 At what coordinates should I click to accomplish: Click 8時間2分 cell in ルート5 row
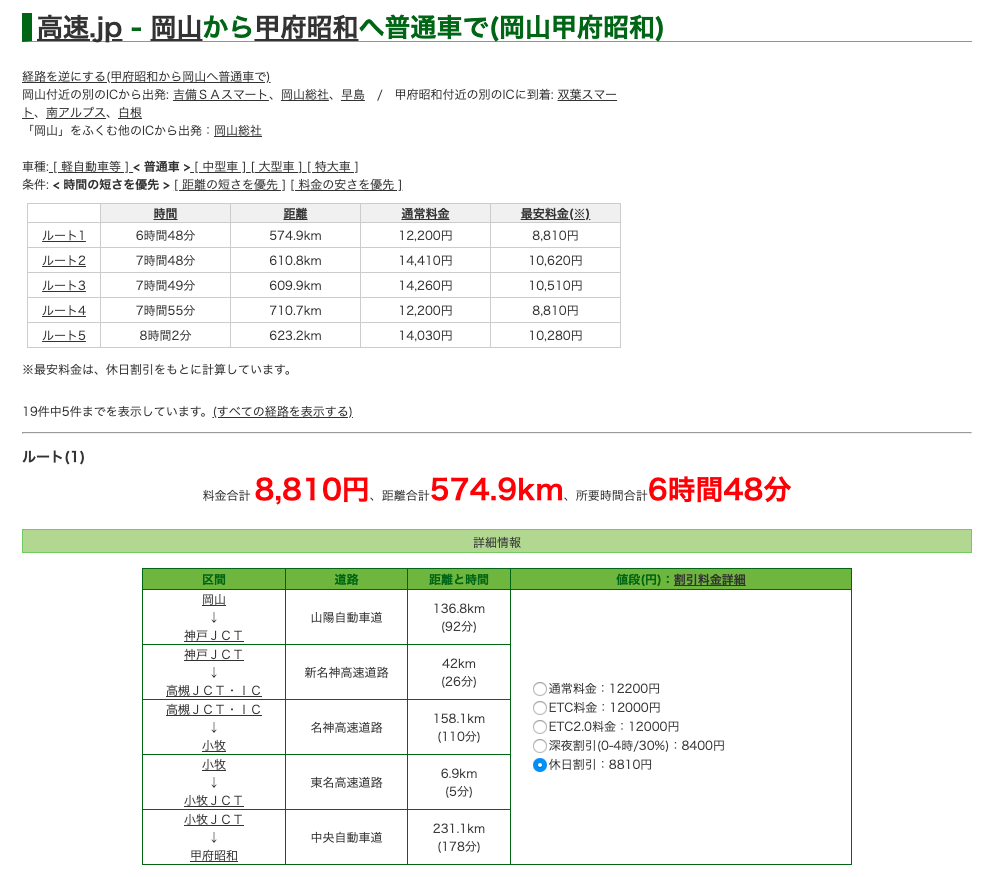click(x=165, y=336)
